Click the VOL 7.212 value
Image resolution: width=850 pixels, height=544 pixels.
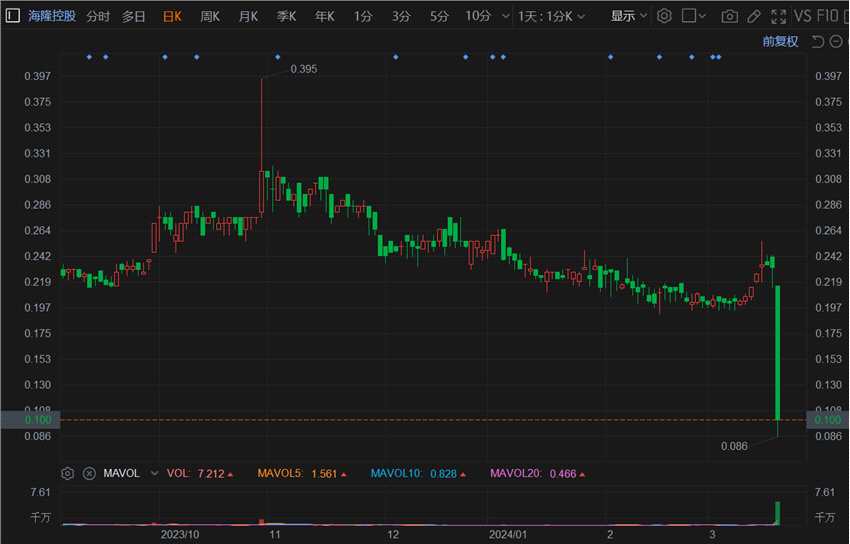click(x=211, y=474)
